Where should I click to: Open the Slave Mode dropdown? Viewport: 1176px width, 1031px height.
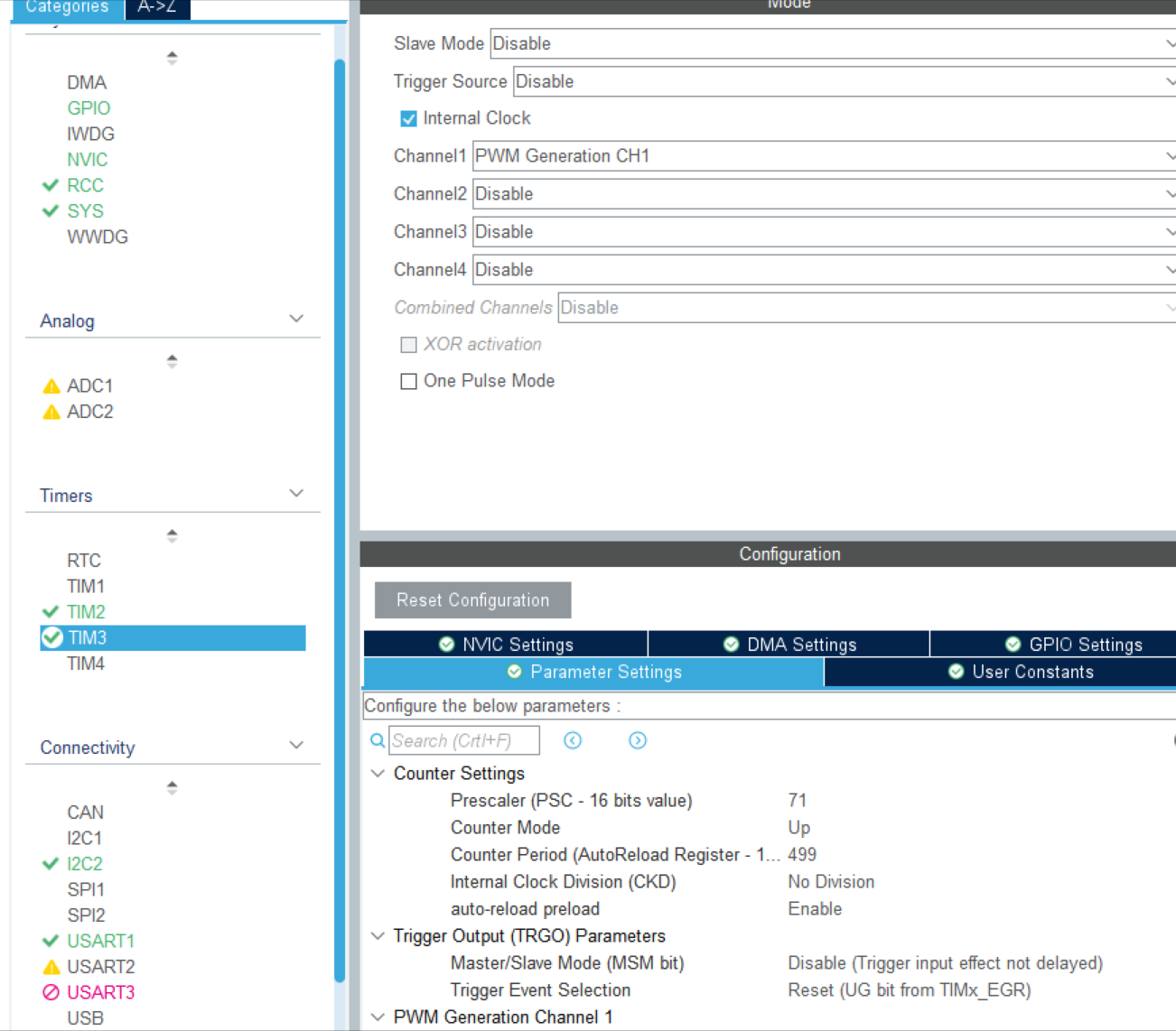(x=833, y=43)
